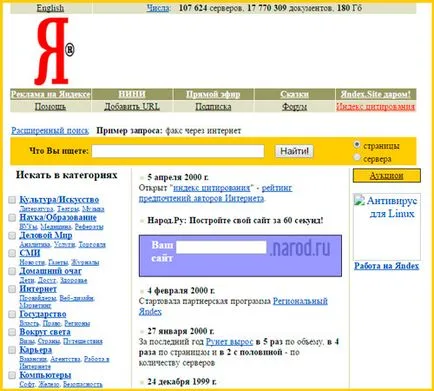The width and height of the screenshot is (434, 391).
Task: Toggle the Интернет category checkbox
Action: (x=12, y=289)
